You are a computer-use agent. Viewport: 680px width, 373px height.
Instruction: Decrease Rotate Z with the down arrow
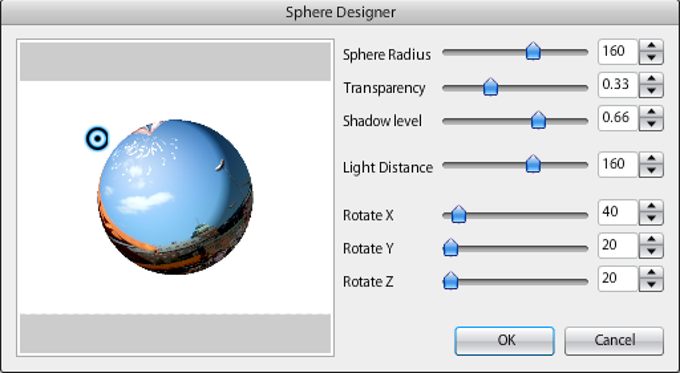651,285
